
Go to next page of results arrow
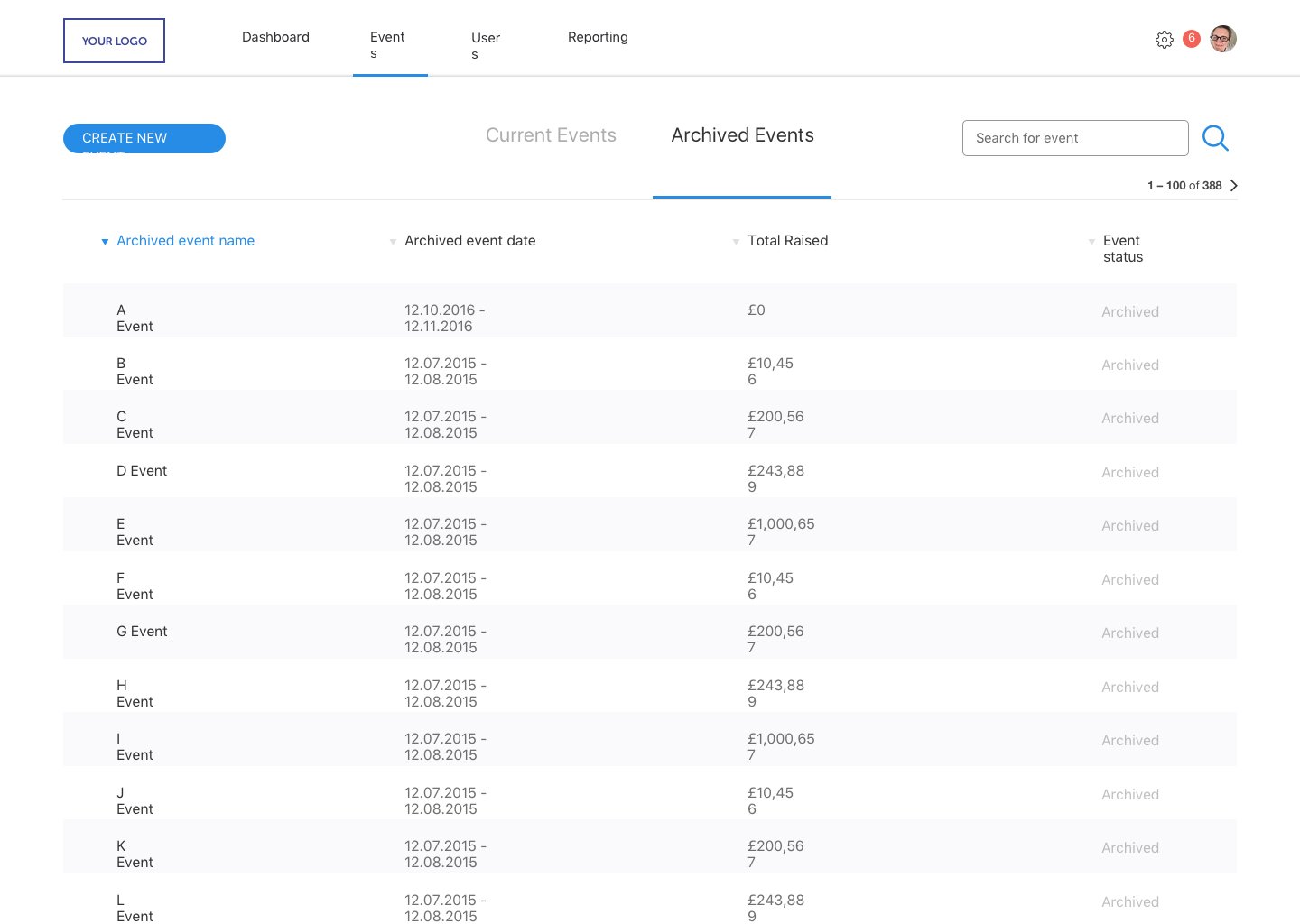tap(1234, 186)
